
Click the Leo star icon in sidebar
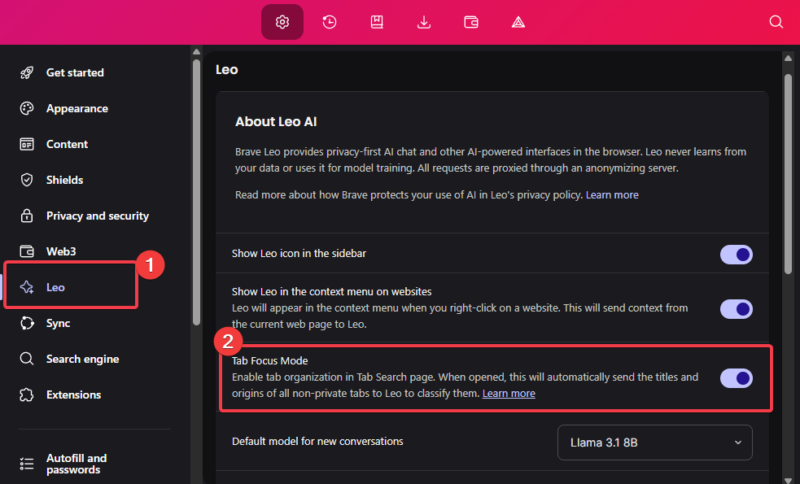coord(27,287)
